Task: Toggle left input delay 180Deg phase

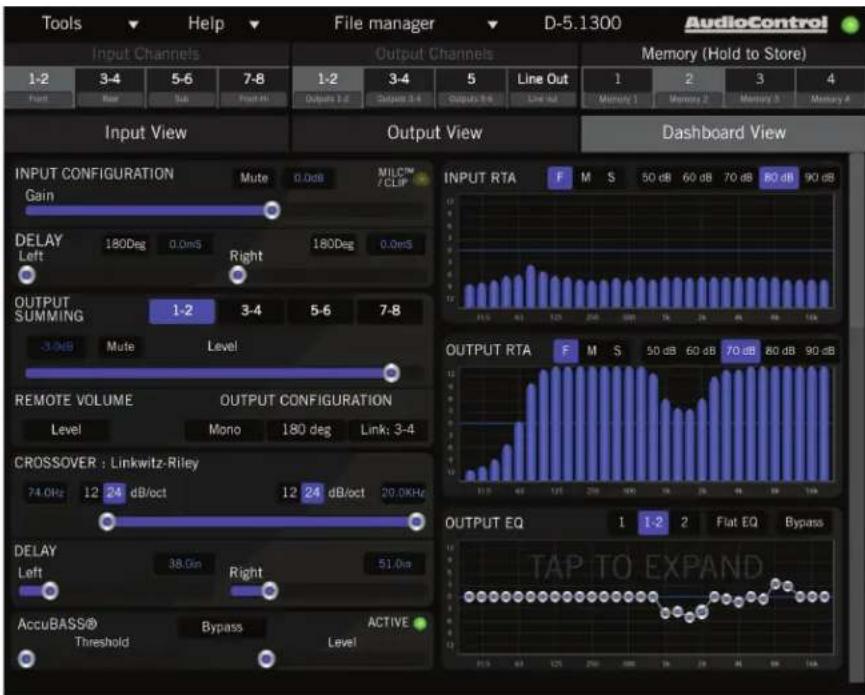Action: [125, 244]
